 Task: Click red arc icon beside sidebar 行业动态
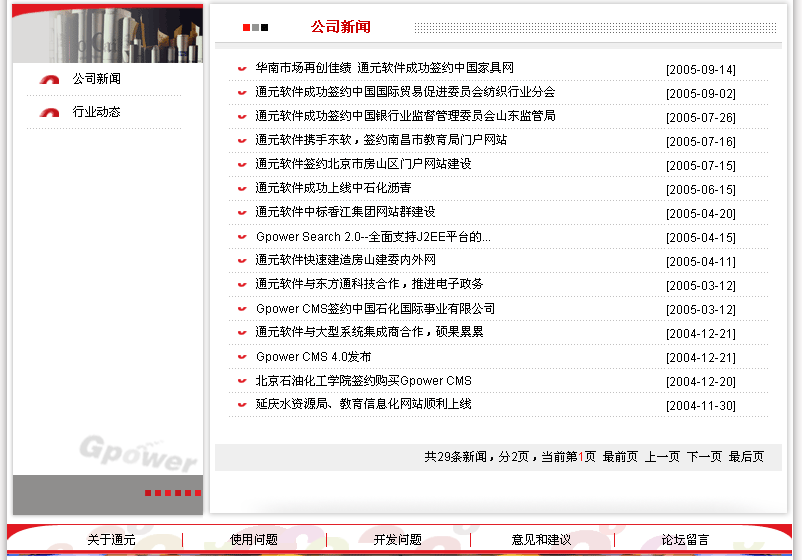click(x=50, y=113)
